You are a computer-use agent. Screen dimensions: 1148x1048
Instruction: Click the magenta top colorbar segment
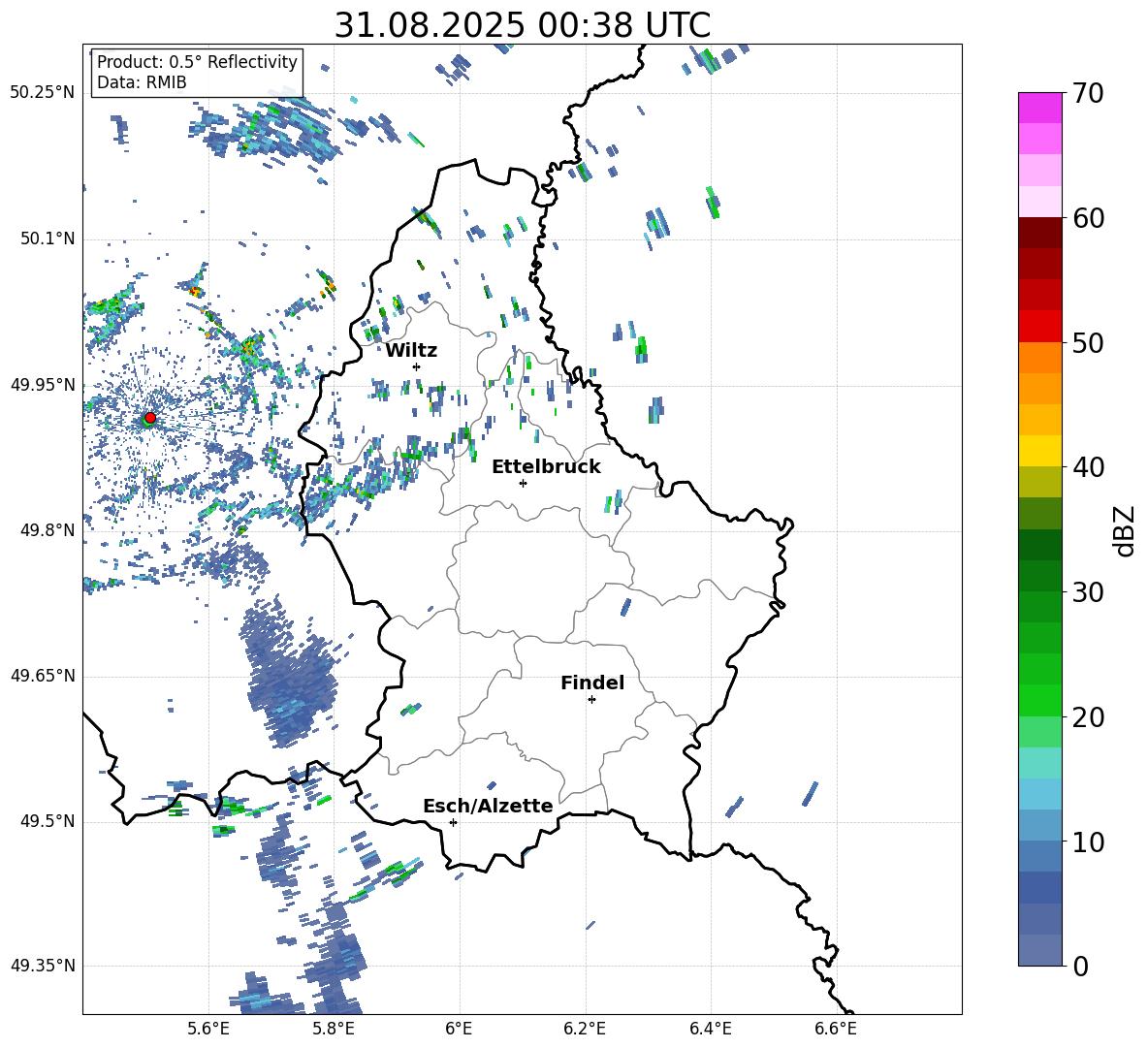coord(1039,108)
